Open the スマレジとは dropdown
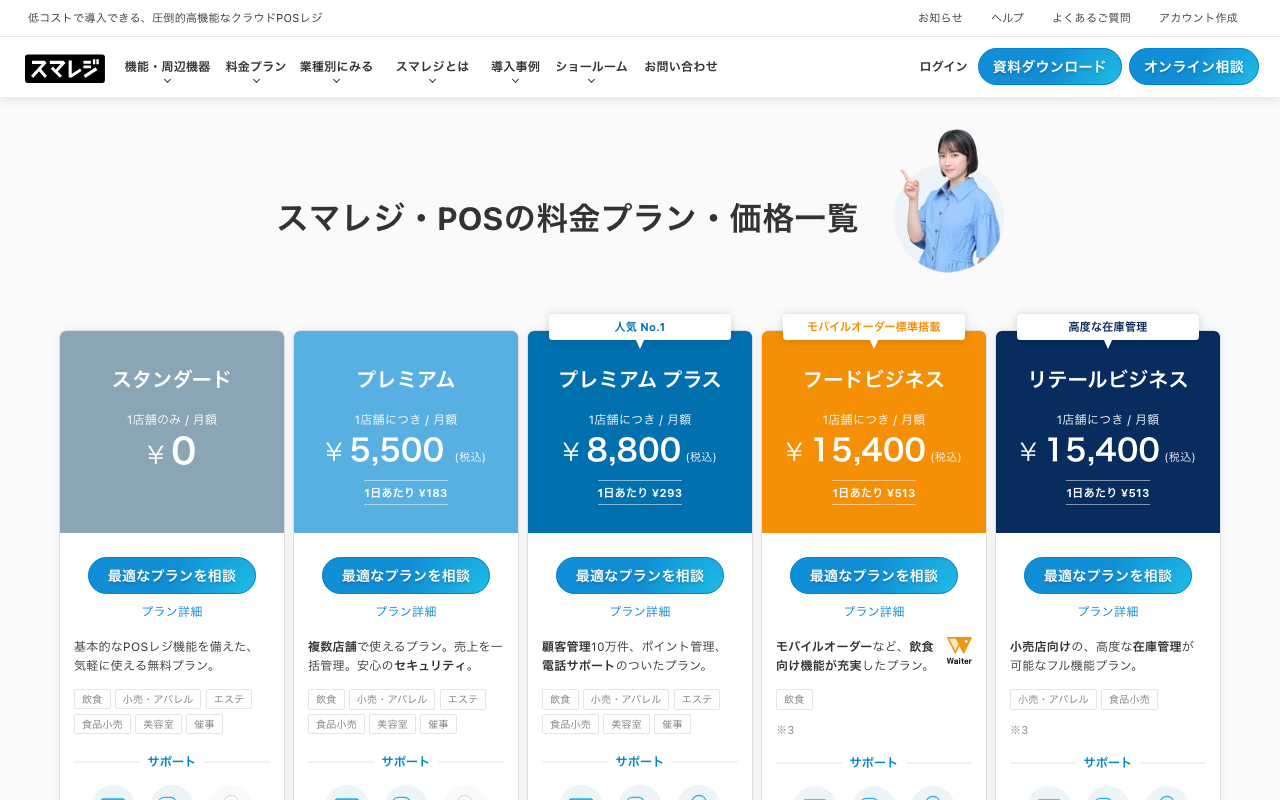 click(x=432, y=67)
